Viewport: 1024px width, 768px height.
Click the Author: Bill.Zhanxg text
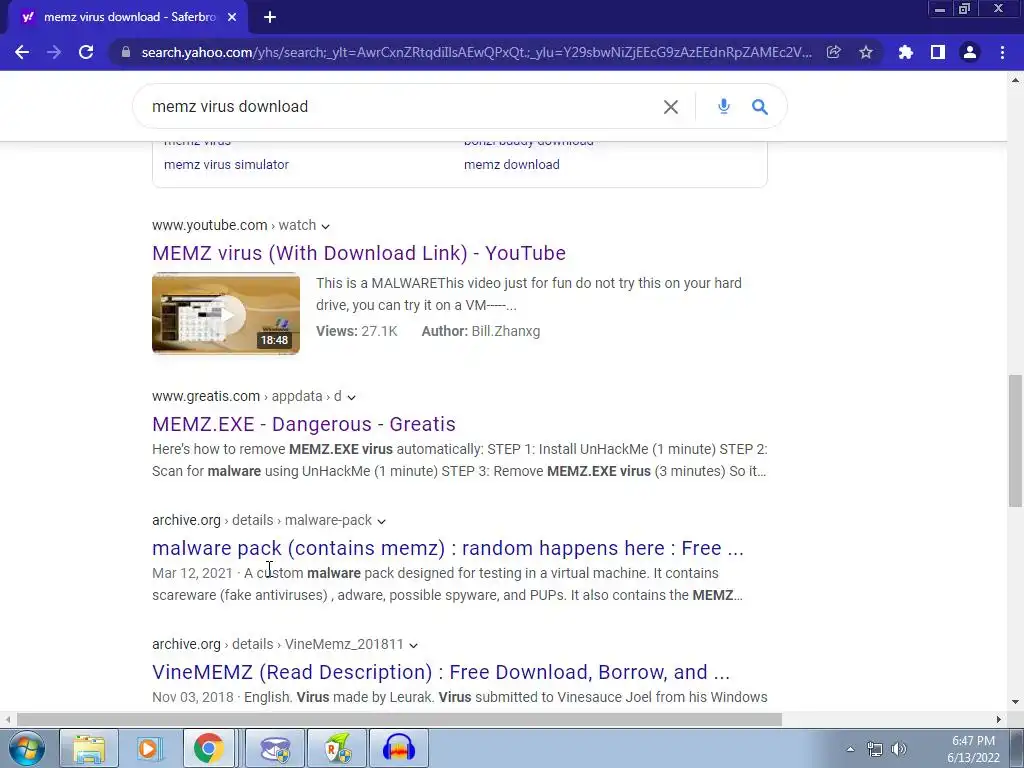[x=481, y=331]
